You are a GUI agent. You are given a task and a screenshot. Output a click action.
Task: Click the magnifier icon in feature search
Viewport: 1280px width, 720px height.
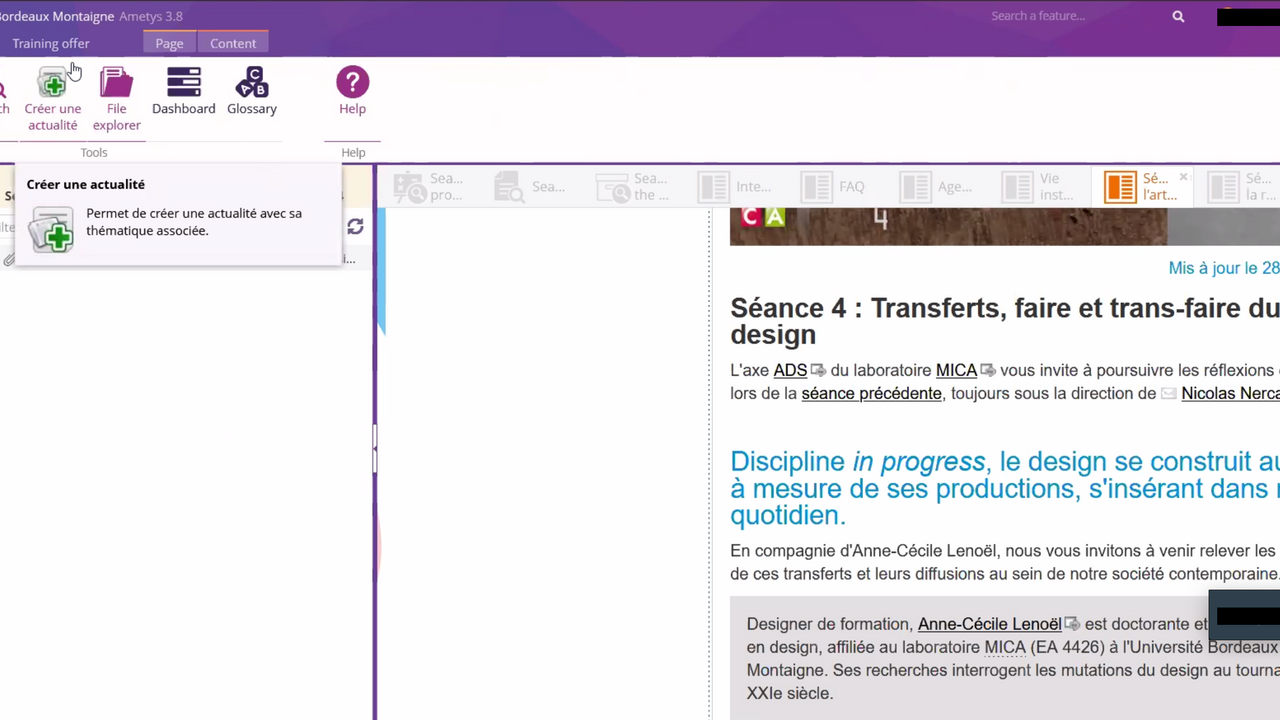pyautogui.click(x=1178, y=16)
